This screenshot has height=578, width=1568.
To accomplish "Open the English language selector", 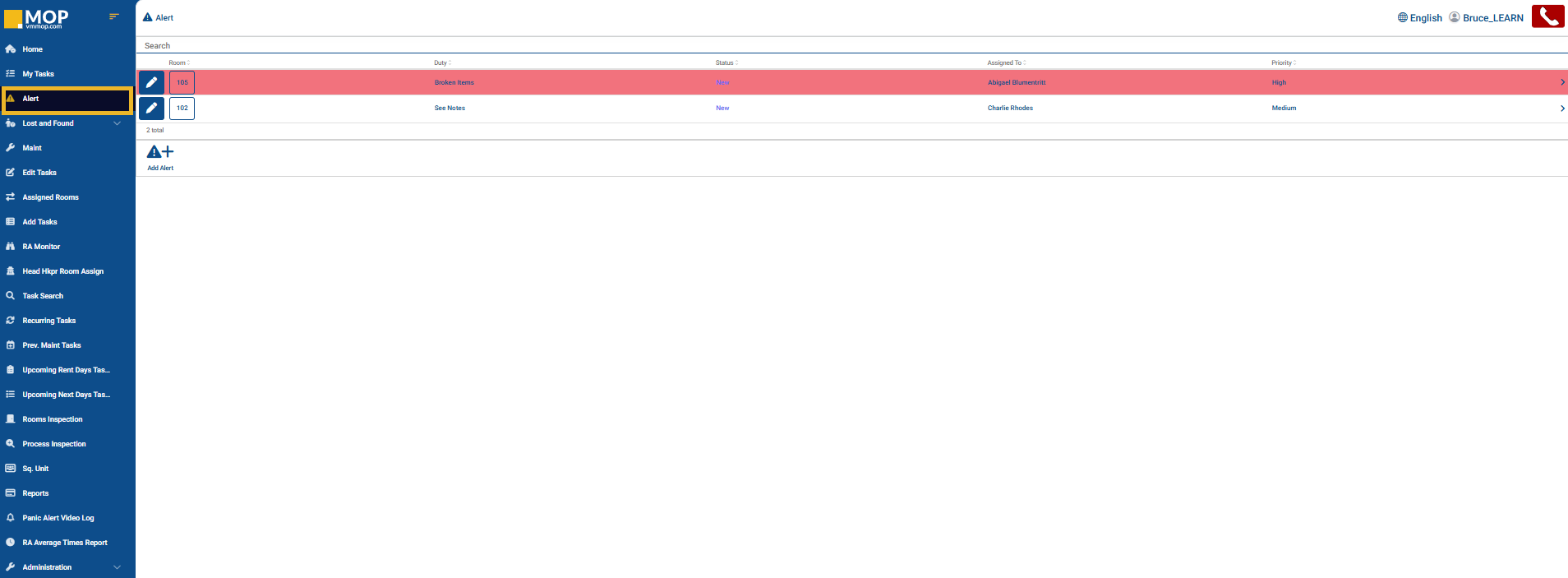I will tap(1419, 17).
